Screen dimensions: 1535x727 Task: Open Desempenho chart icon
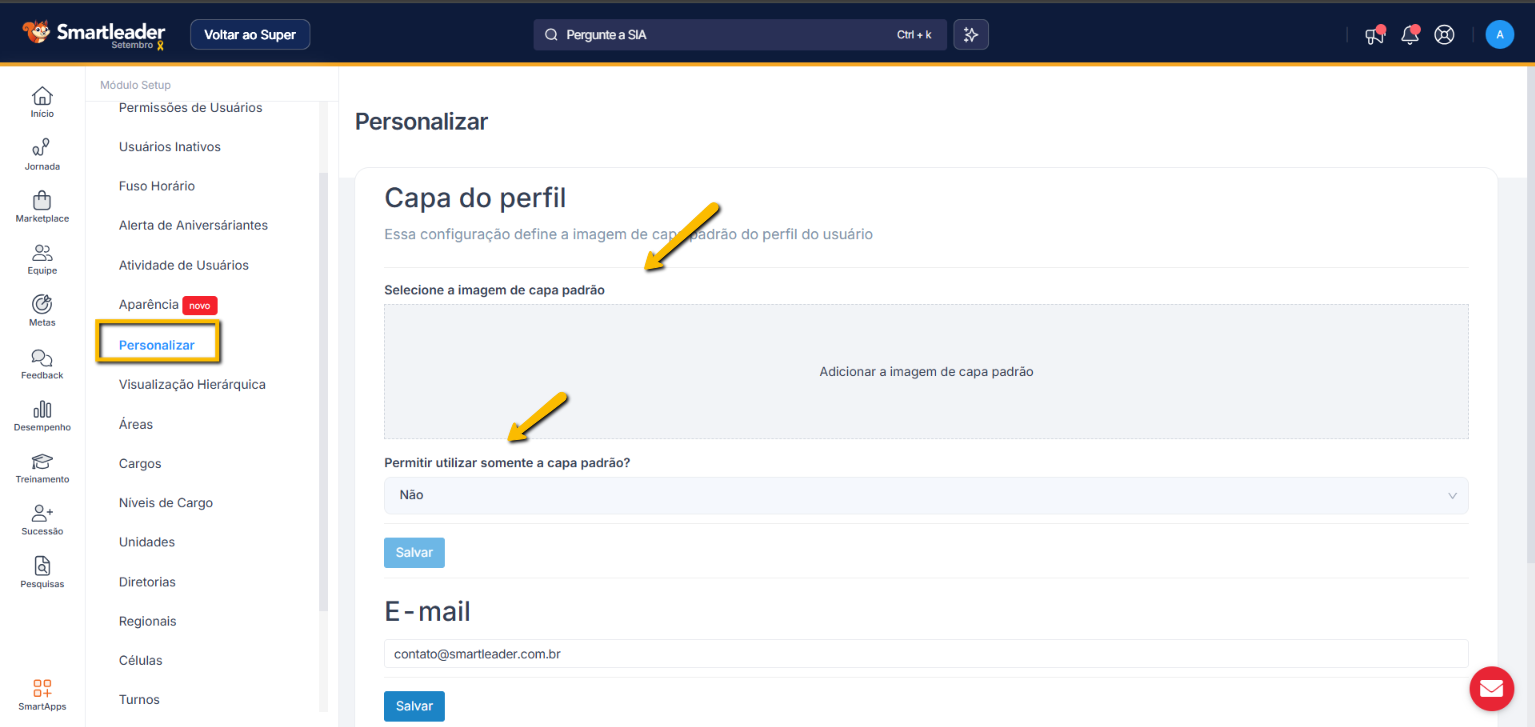pos(42,410)
